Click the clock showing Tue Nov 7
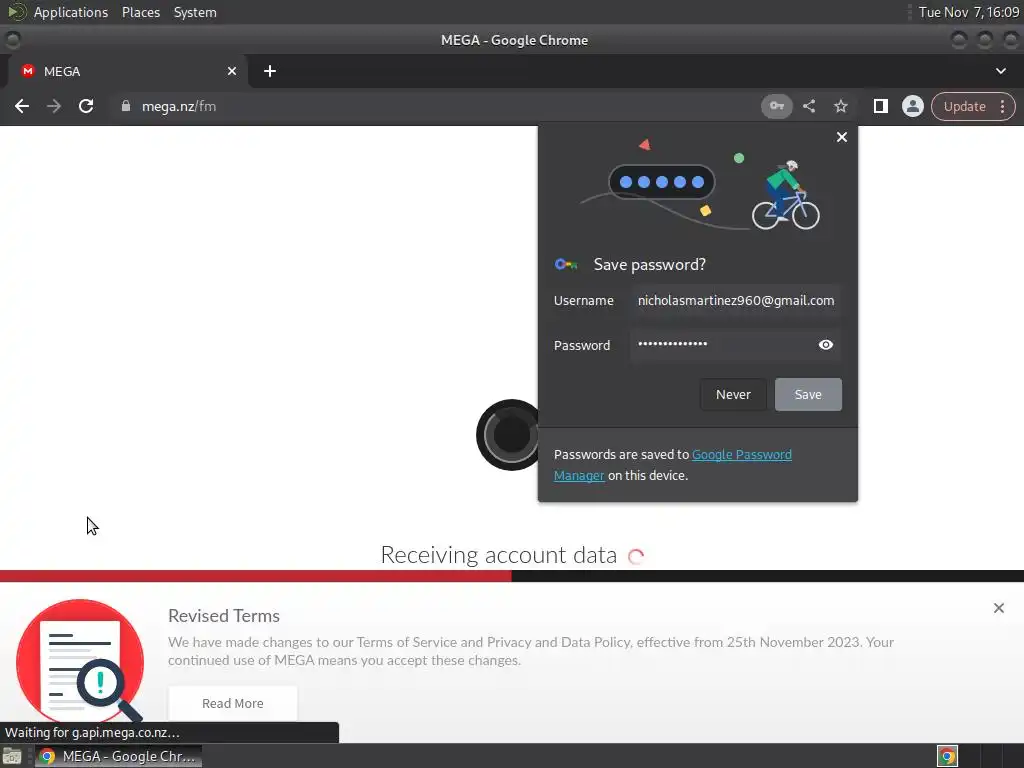This screenshot has width=1024, height=768. click(968, 12)
